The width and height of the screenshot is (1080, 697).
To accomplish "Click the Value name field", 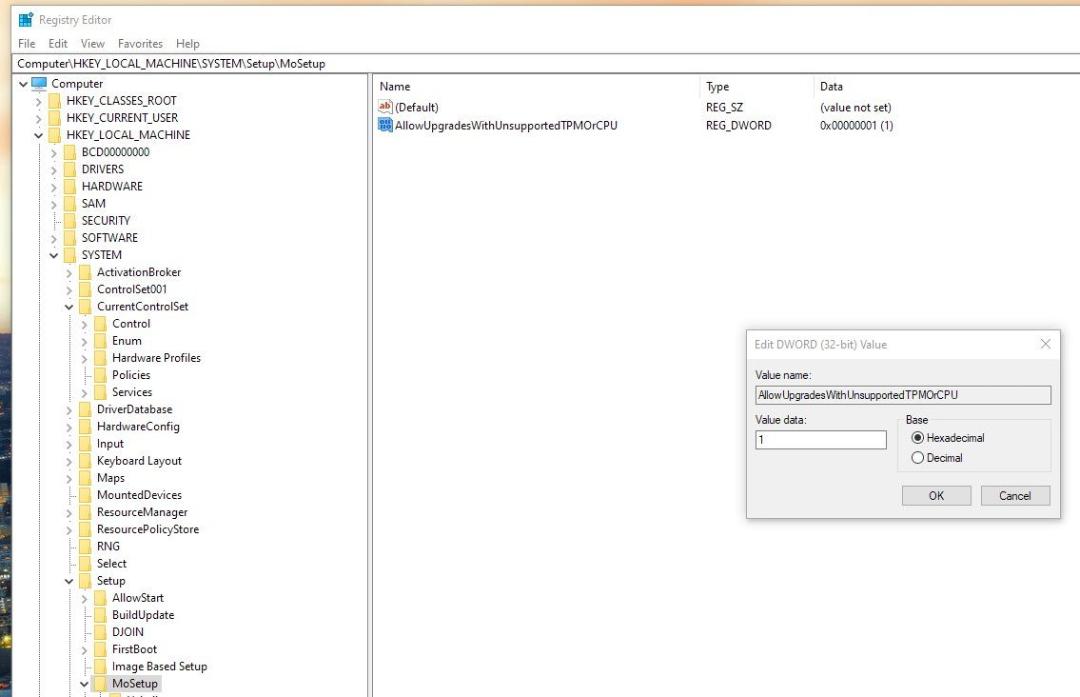I will [x=903, y=395].
